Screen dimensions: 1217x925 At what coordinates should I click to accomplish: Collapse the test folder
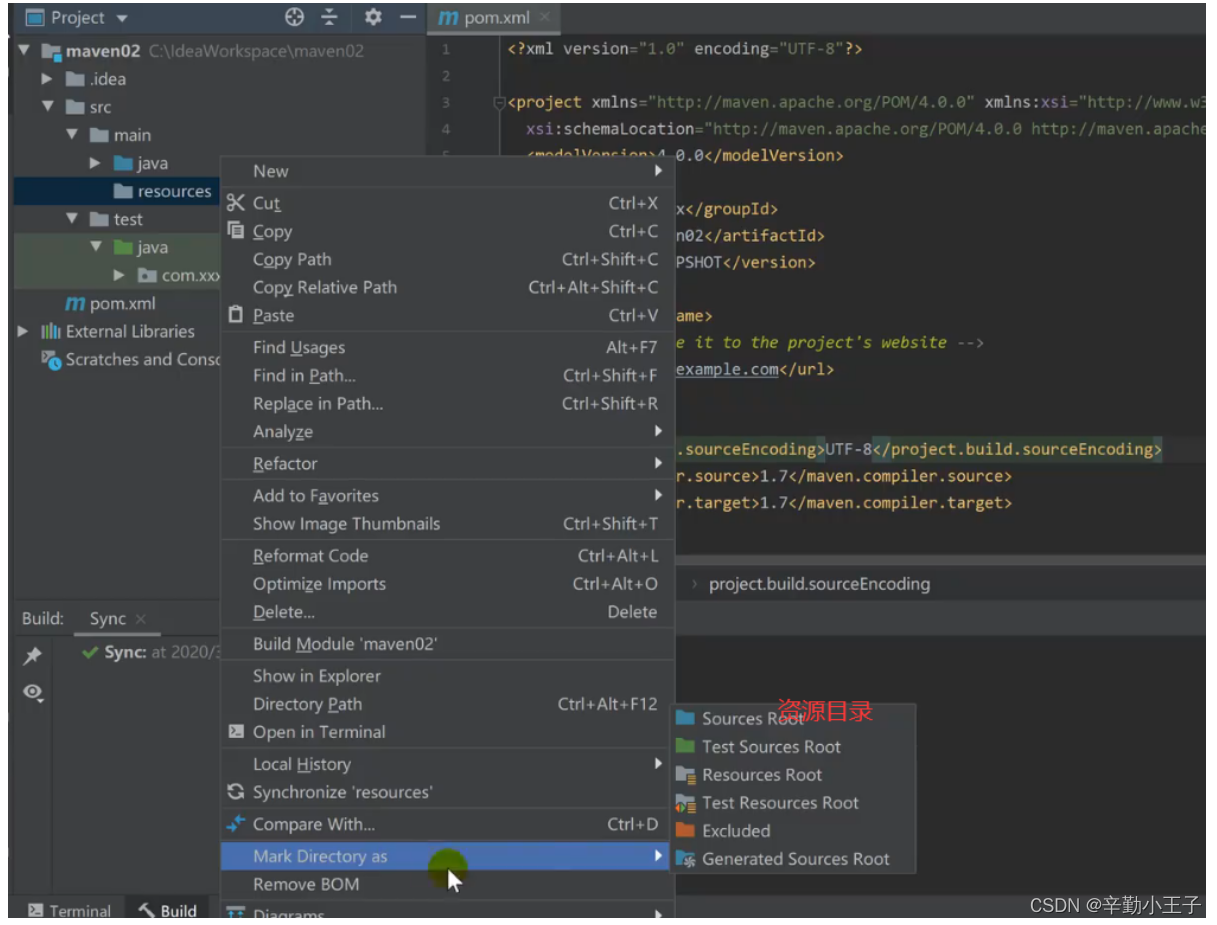(72, 219)
